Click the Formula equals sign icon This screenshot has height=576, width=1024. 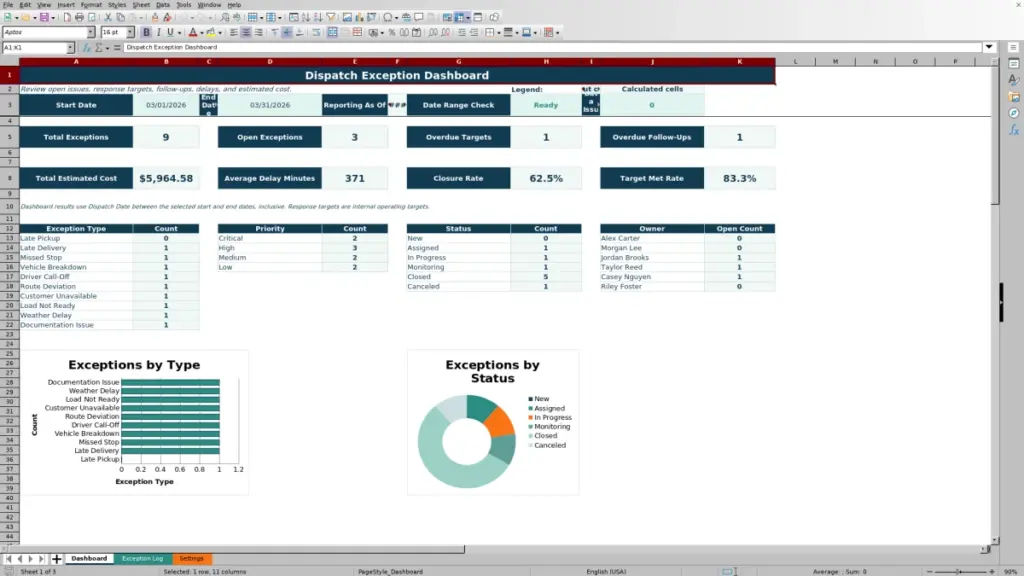coord(117,48)
